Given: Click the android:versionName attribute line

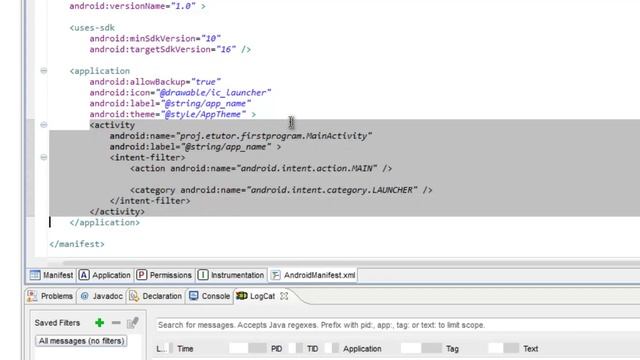Looking at the screenshot, I should (138, 6).
